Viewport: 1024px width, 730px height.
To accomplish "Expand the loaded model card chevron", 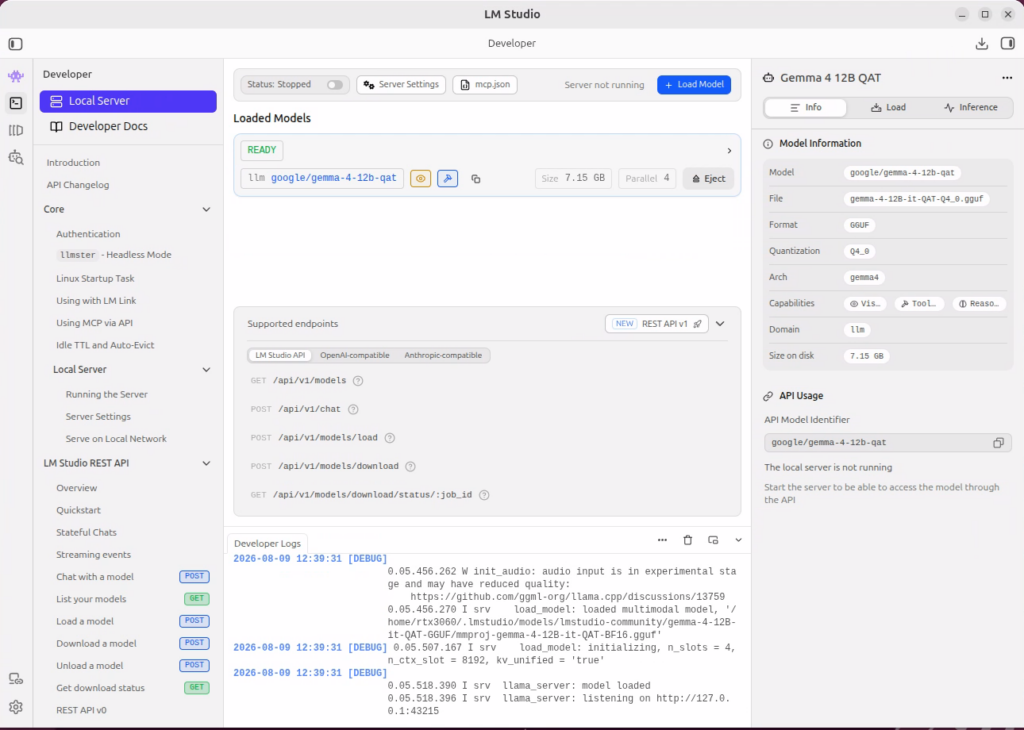I will [729, 151].
